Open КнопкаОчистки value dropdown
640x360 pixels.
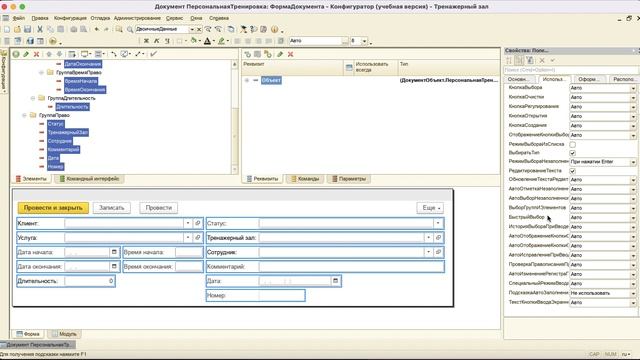pyautogui.click(x=633, y=98)
